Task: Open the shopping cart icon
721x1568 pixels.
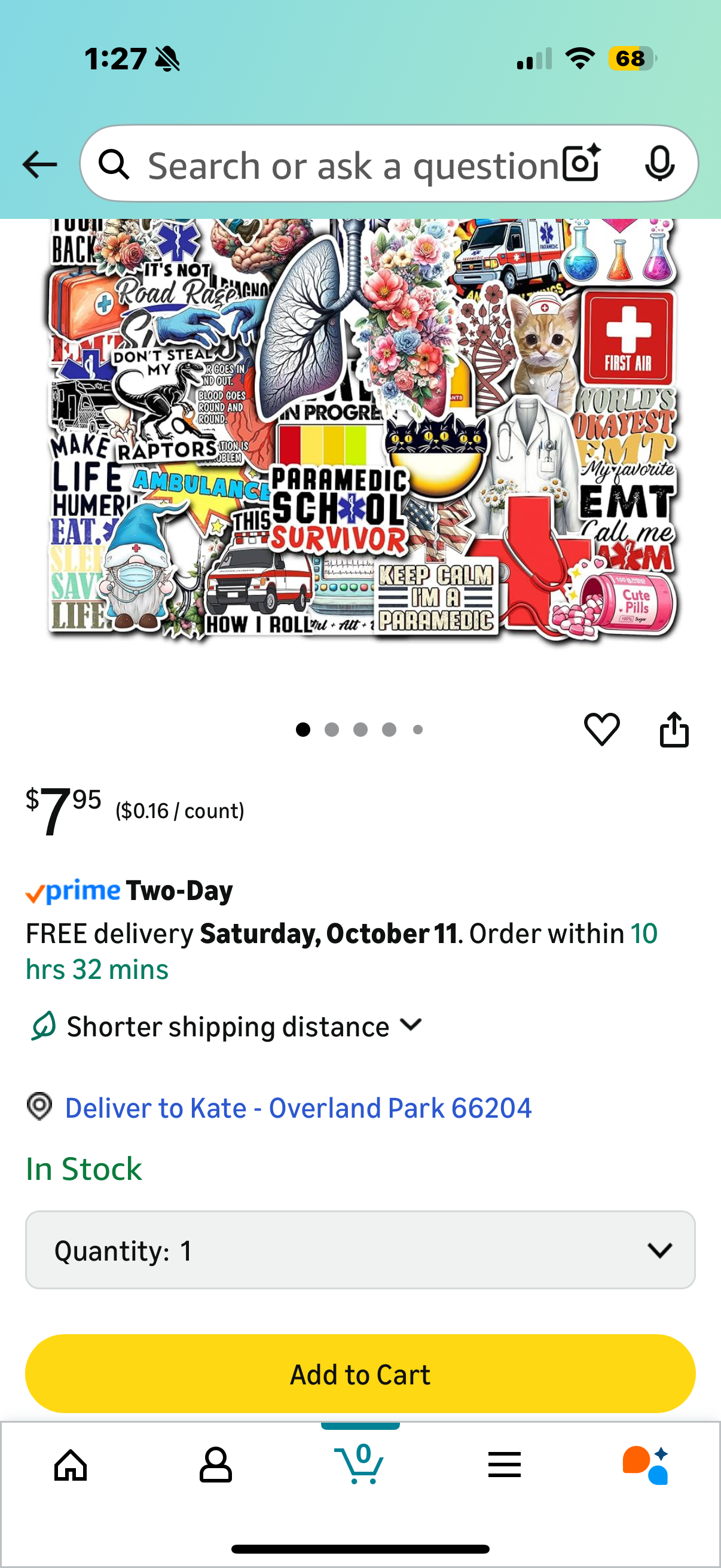Action: point(359,1463)
